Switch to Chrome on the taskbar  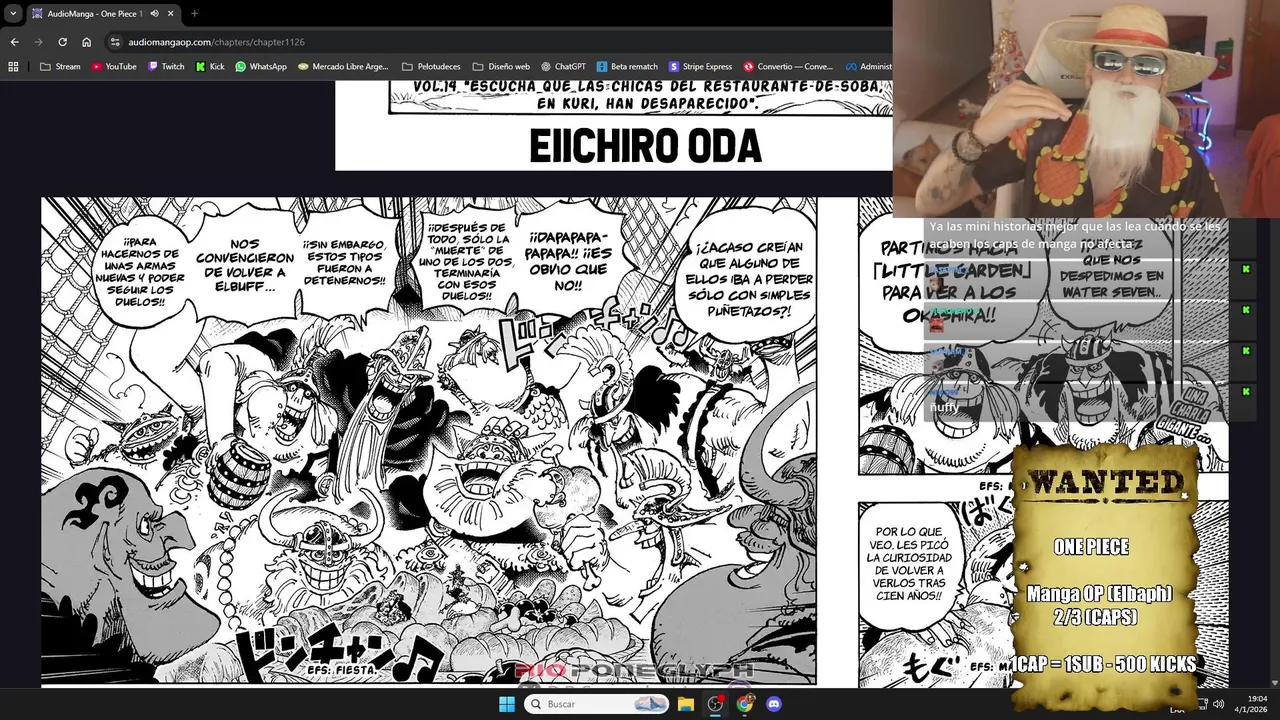744,704
